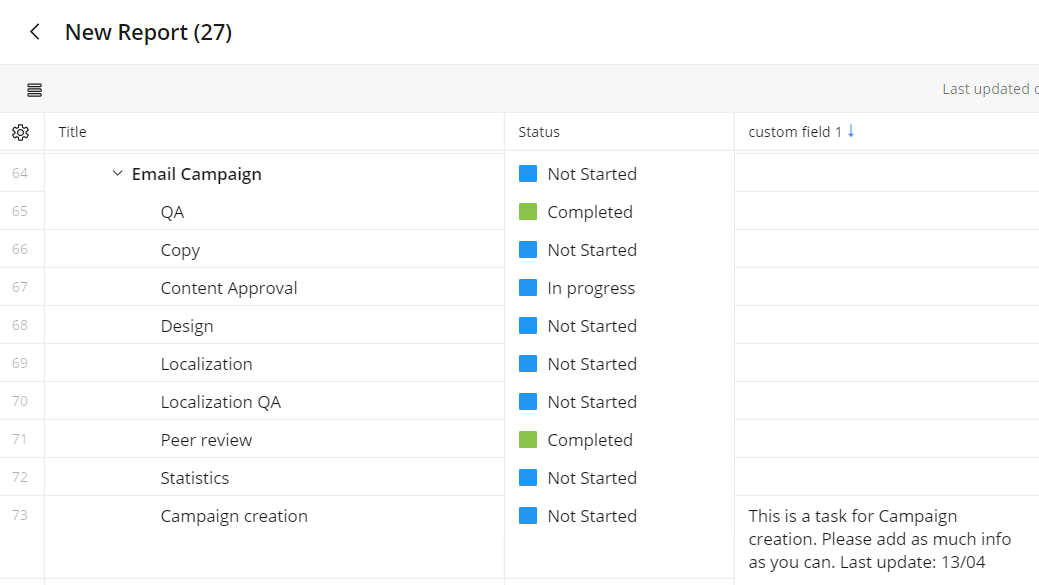Click the QA status color square
Screen dimensions: 1039x585
pos(528,212)
